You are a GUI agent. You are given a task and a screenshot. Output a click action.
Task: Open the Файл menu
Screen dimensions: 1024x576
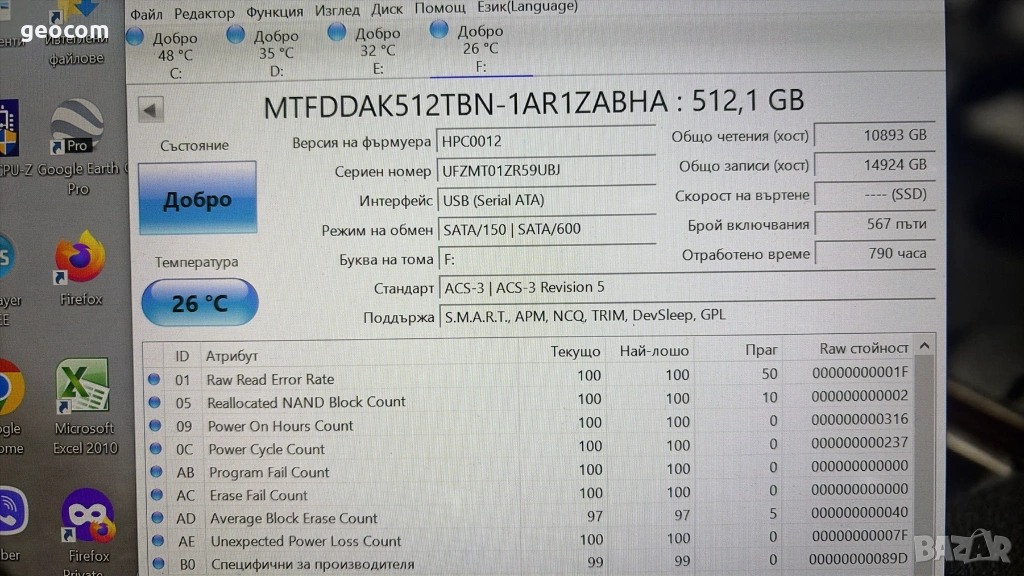coord(146,14)
